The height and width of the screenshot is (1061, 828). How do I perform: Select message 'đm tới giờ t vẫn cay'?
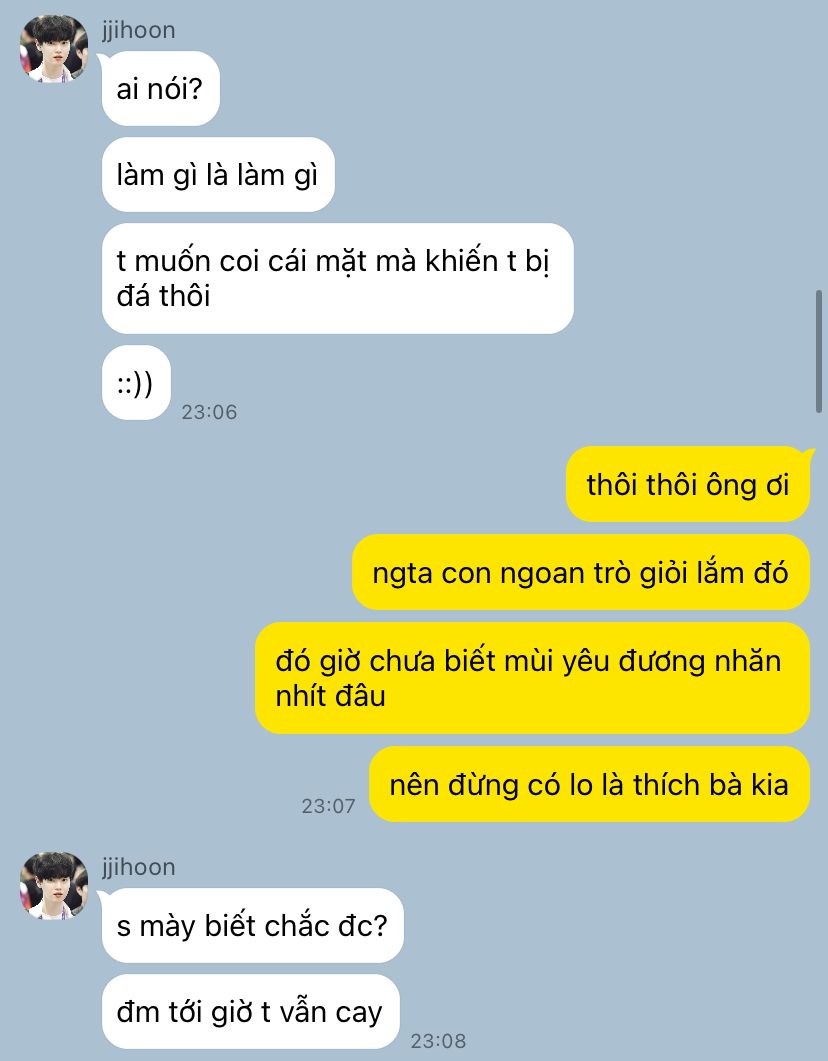(x=250, y=1012)
